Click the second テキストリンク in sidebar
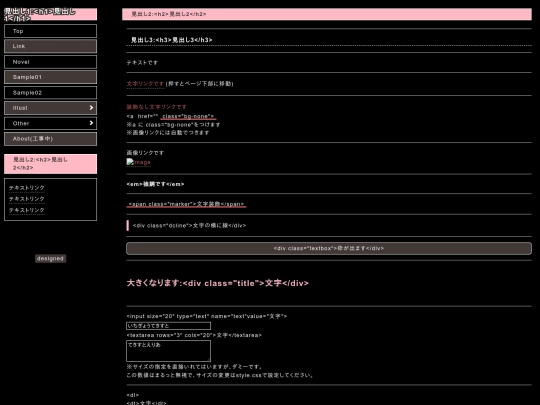 (x=27, y=199)
